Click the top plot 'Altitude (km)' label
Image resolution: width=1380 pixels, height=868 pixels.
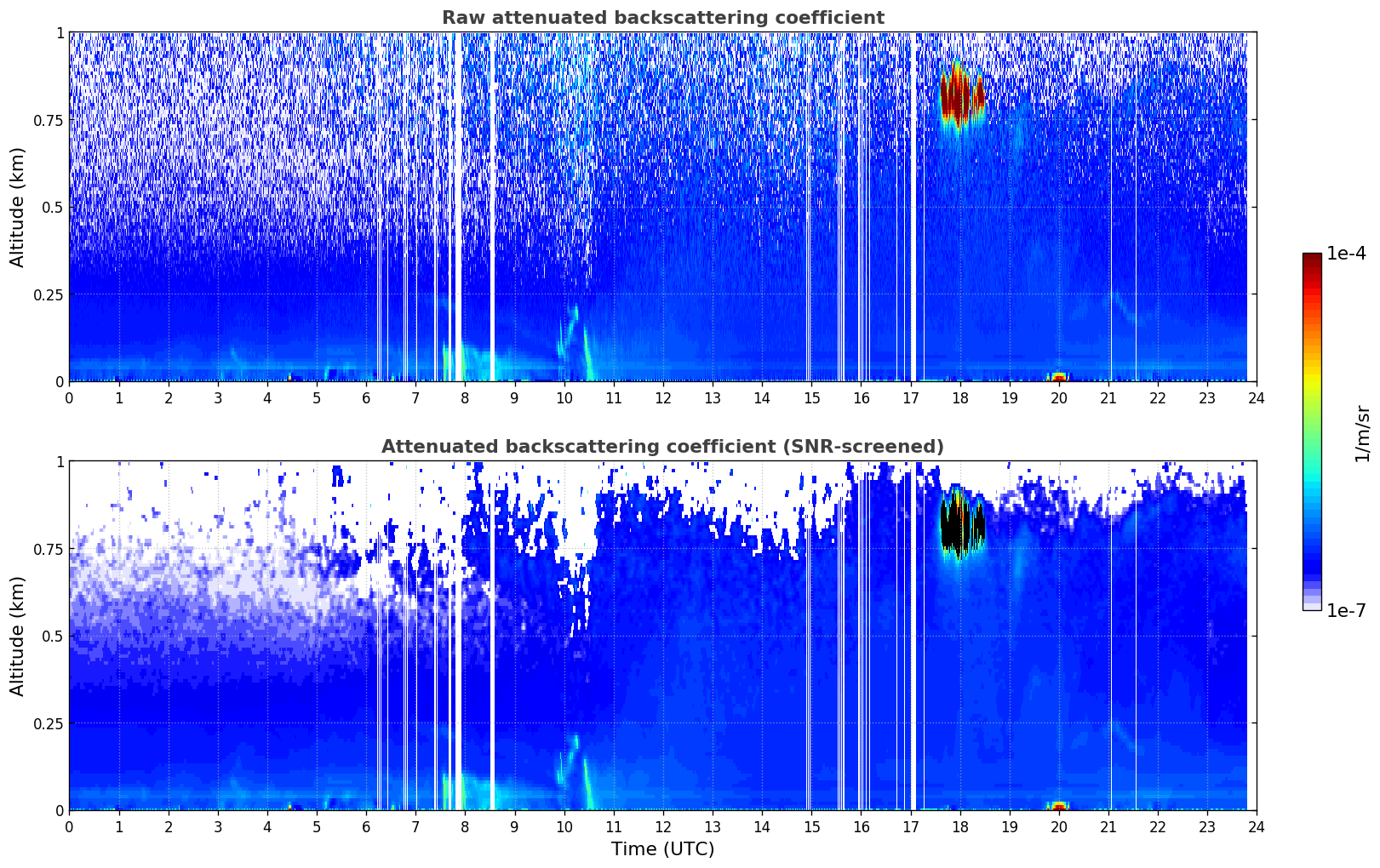18,207
